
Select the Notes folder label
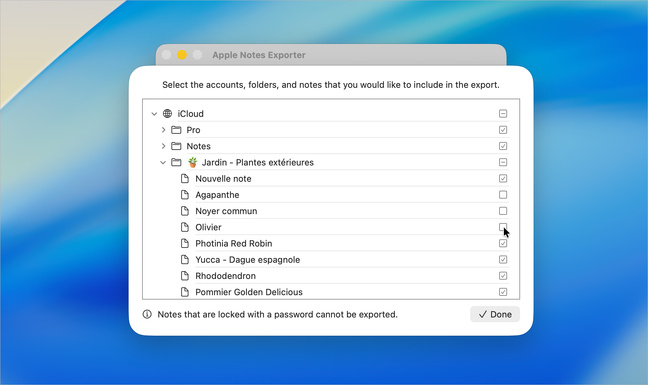[x=198, y=146]
